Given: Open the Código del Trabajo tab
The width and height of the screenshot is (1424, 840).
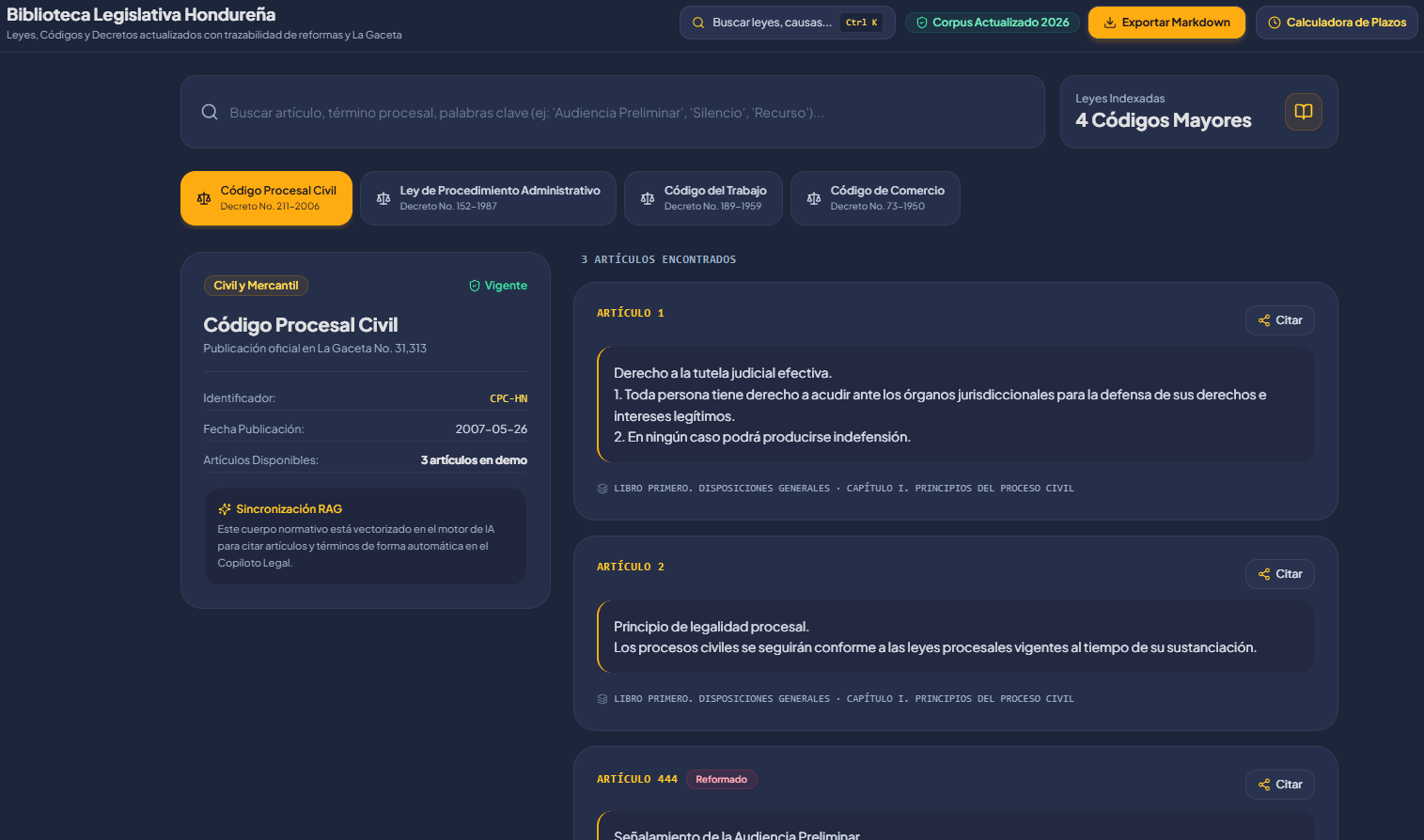Looking at the screenshot, I should pos(703,198).
